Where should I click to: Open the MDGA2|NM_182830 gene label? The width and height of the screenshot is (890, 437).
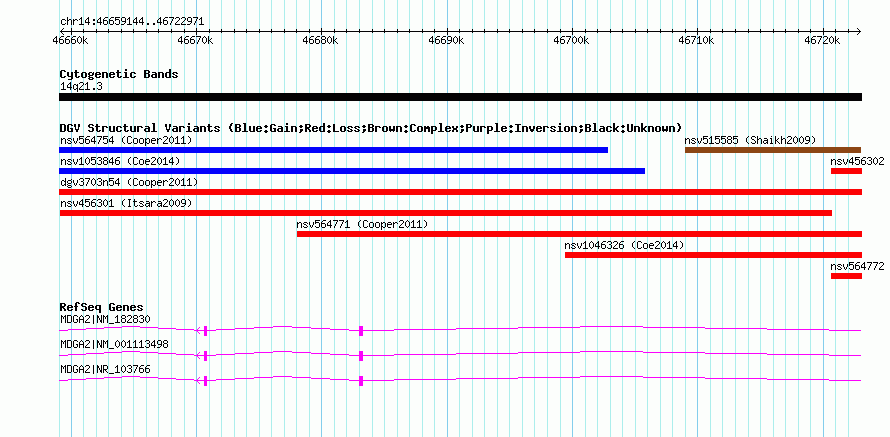point(106,320)
